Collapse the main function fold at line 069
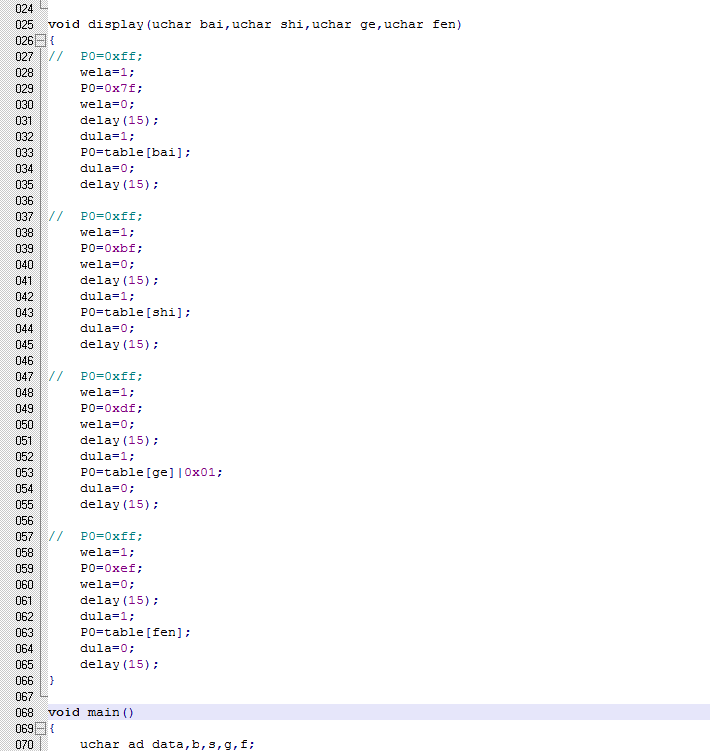 [41, 728]
